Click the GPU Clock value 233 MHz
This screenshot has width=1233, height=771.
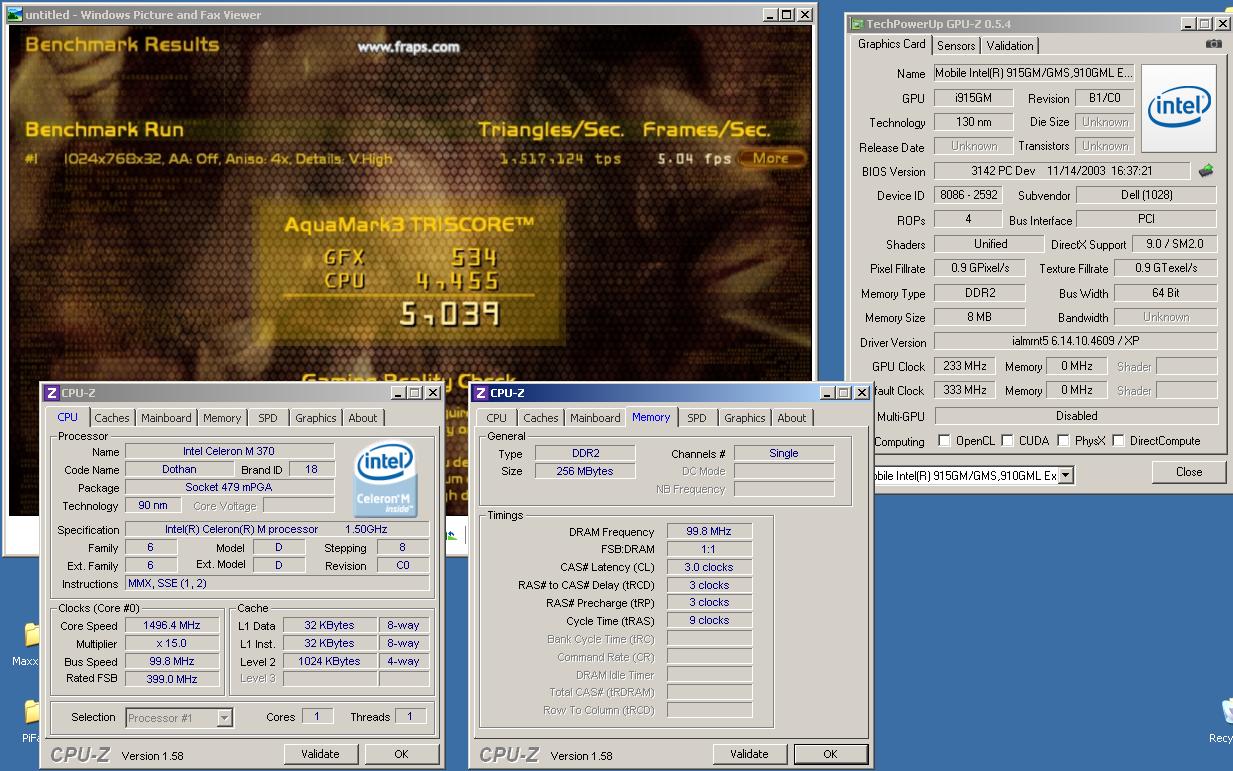[965, 366]
